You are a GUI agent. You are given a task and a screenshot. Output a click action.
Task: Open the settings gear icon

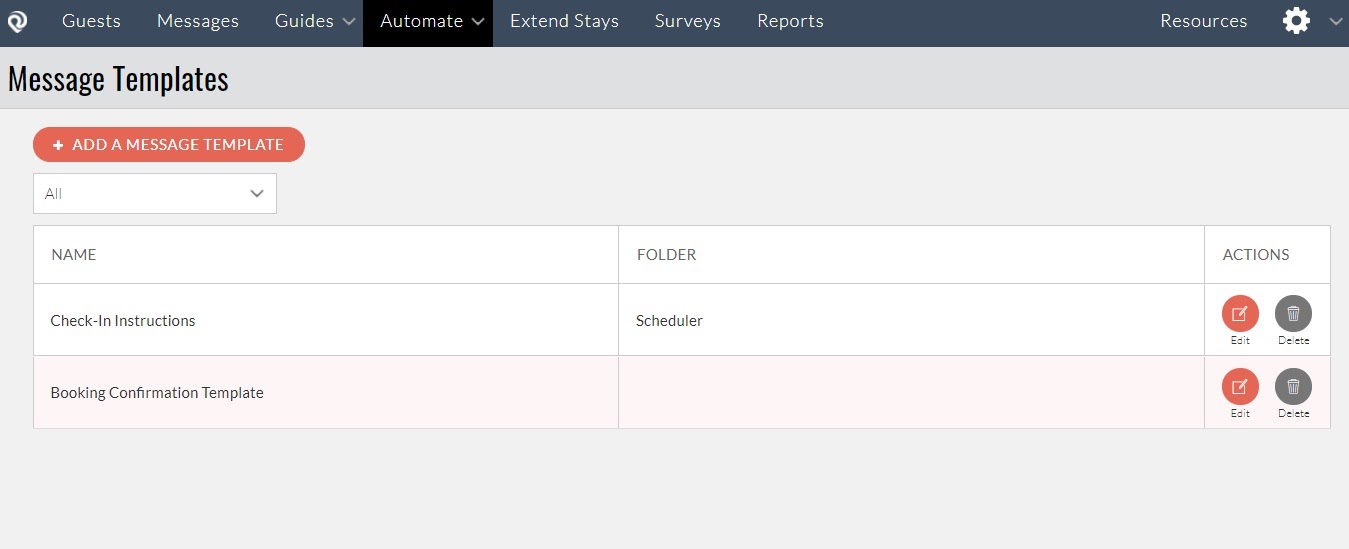(1296, 21)
